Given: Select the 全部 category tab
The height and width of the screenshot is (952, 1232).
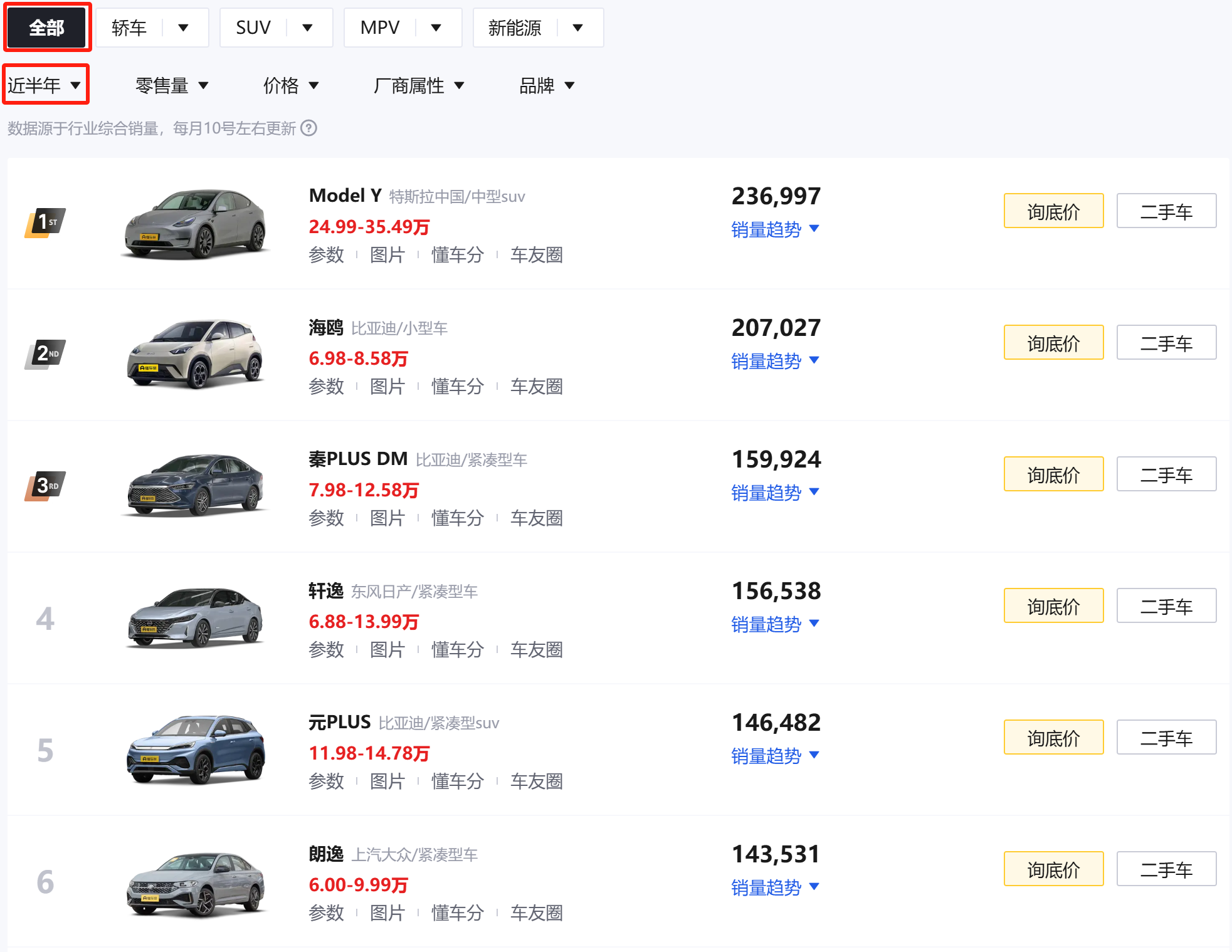Looking at the screenshot, I should point(47,28).
